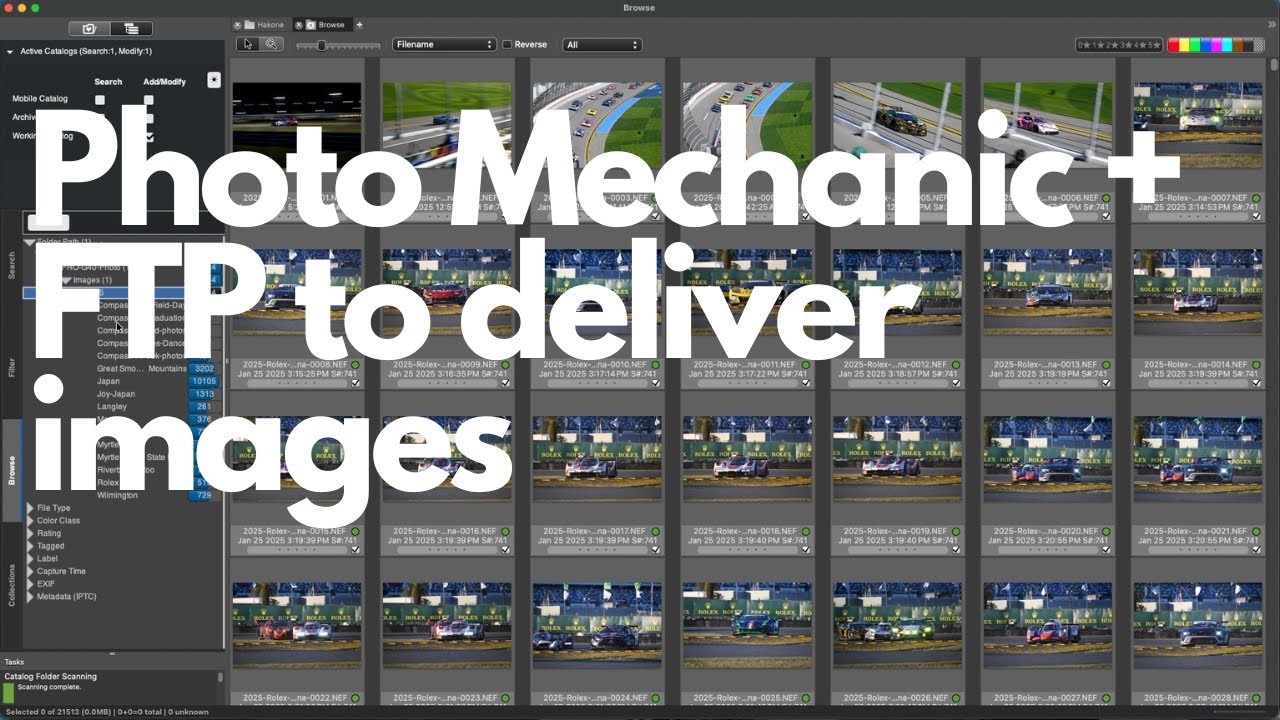Image resolution: width=1280 pixels, height=720 pixels.
Task: Collapse the Active Catalogs section
Action: pos(9,51)
